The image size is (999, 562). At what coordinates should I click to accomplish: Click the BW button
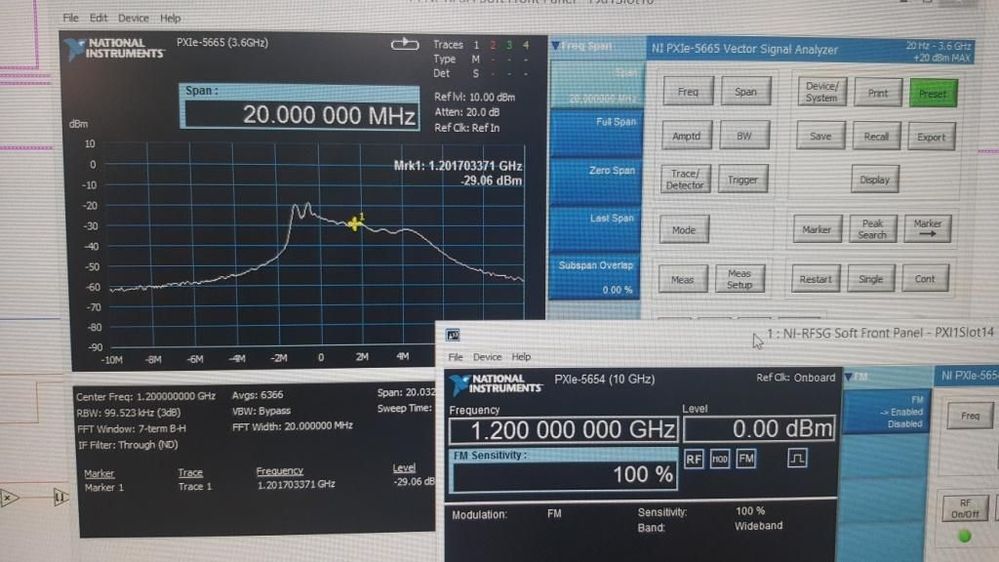point(744,136)
